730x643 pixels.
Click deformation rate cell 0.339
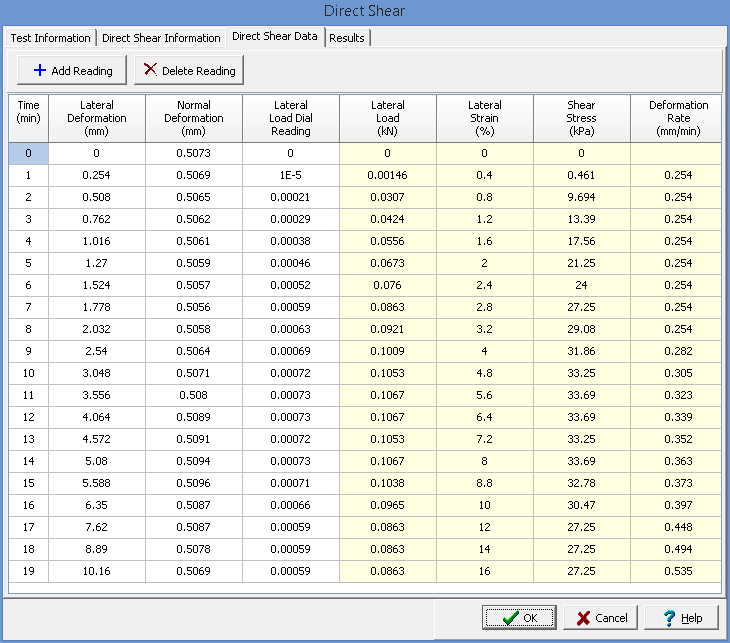pyautogui.click(x=676, y=417)
